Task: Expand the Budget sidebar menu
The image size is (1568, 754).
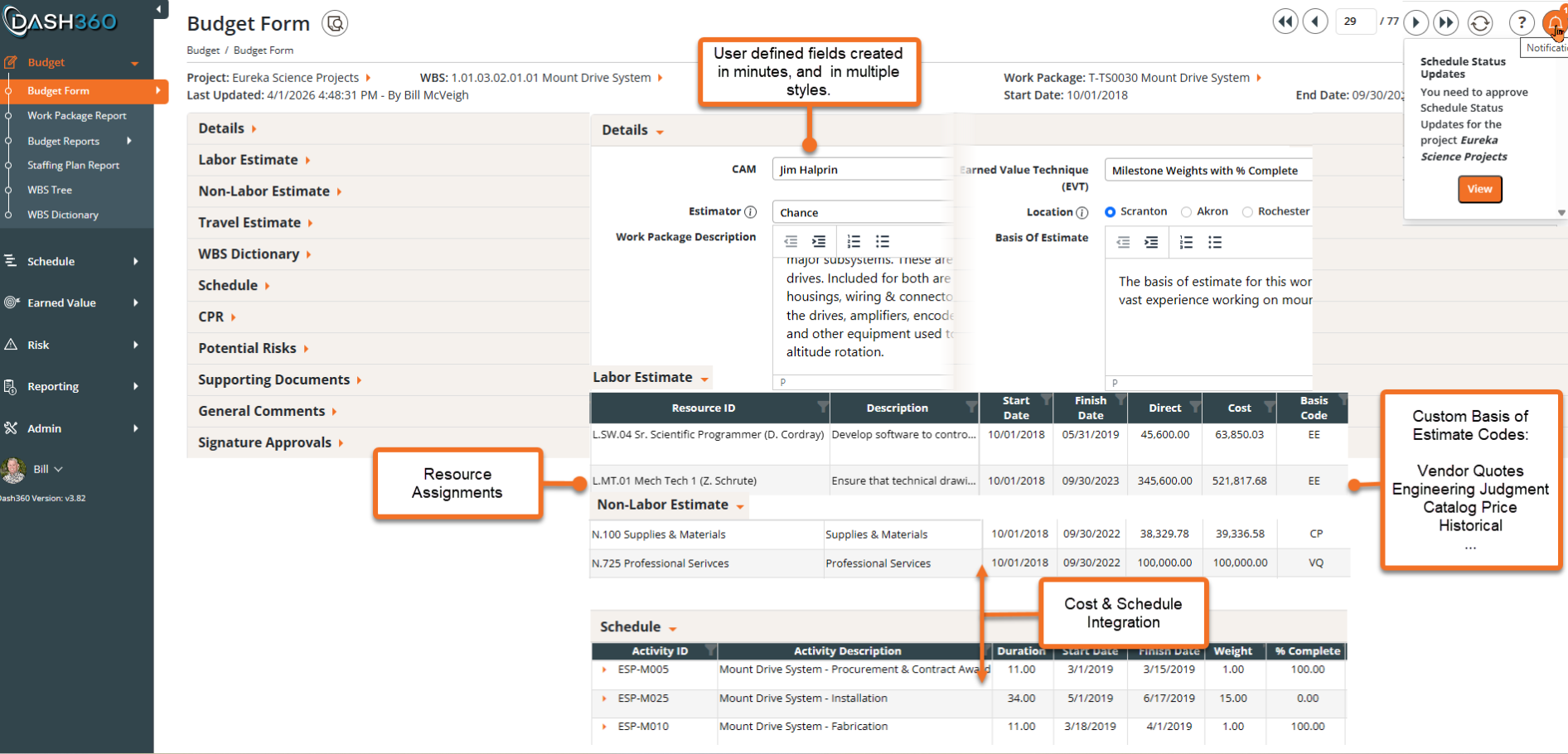Action: click(x=76, y=62)
